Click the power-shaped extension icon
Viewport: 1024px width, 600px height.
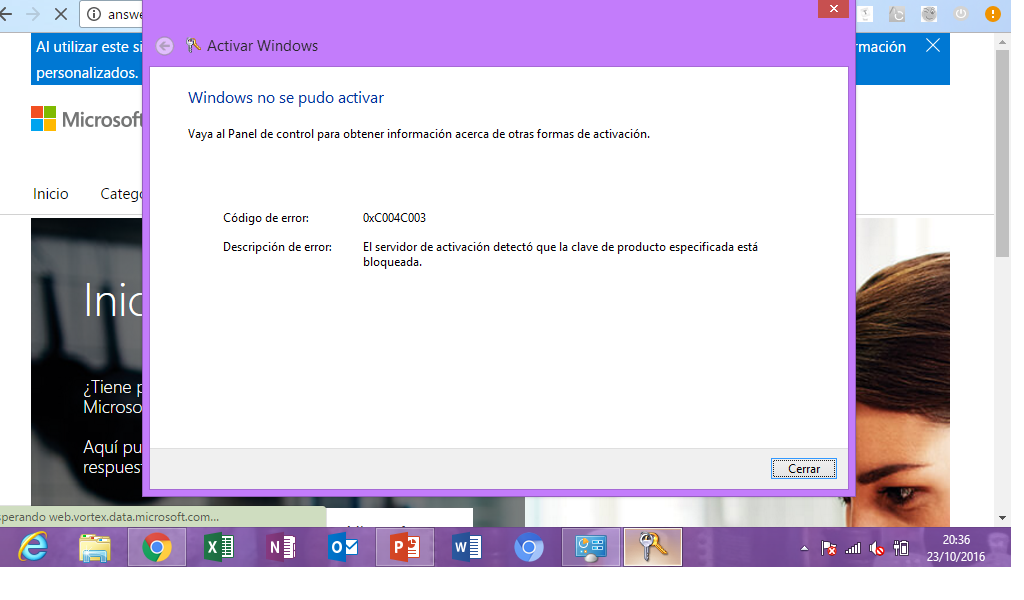pyautogui.click(x=961, y=14)
